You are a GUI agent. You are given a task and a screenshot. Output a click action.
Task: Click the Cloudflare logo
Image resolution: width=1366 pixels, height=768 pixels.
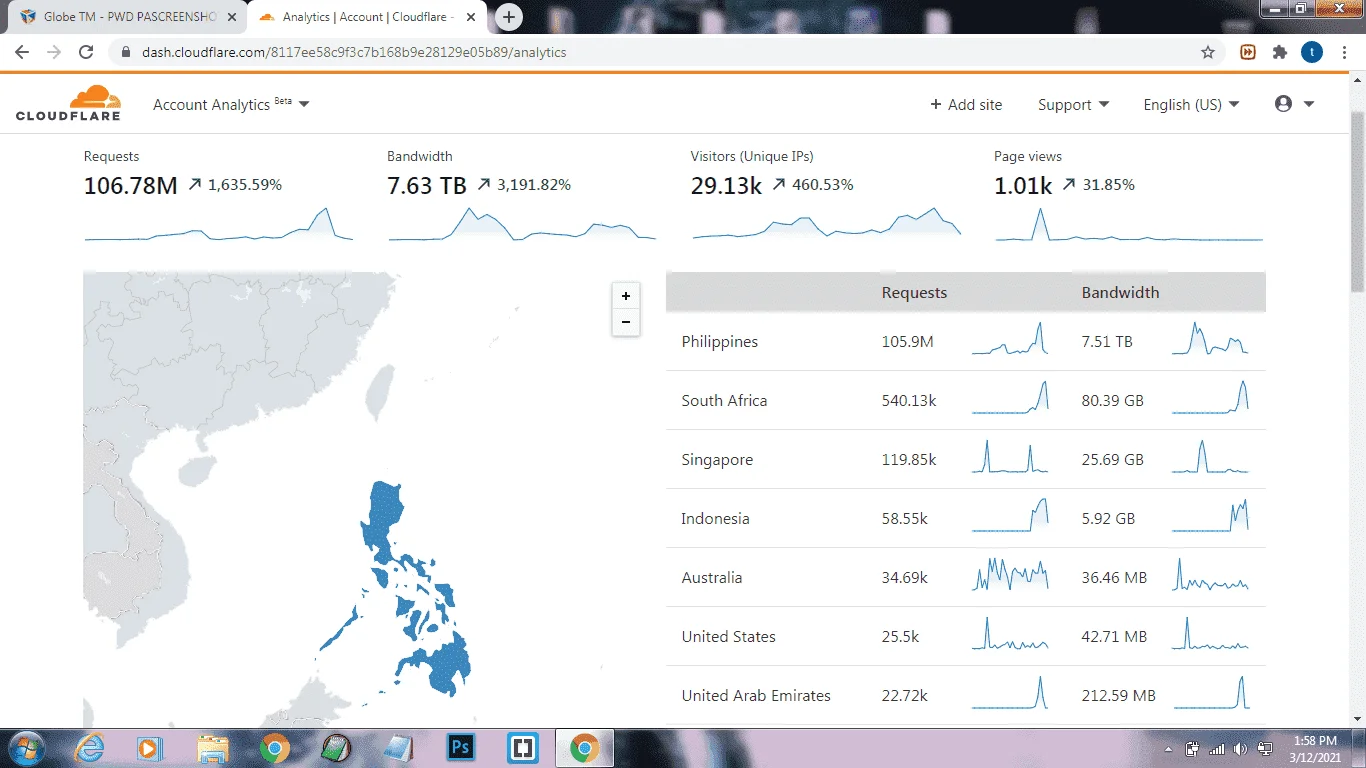pos(68,103)
